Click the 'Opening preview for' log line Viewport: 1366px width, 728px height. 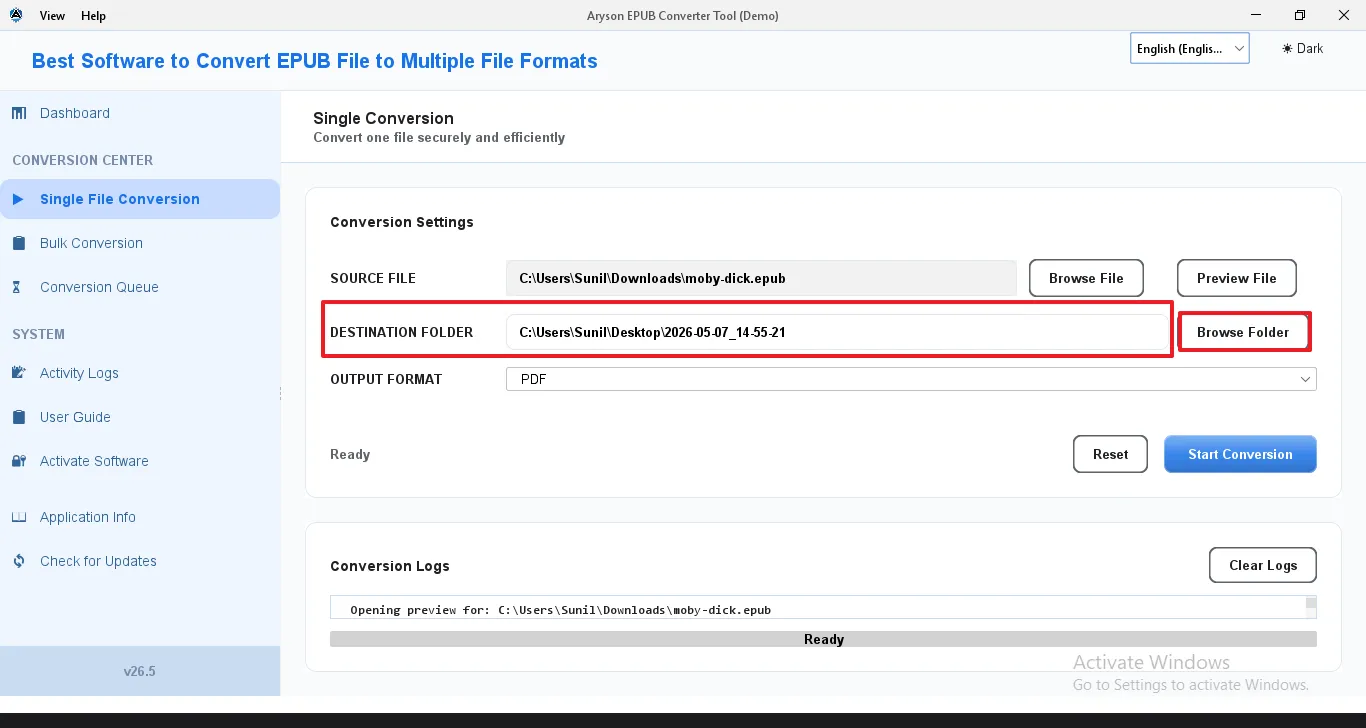(x=560, y=609)
